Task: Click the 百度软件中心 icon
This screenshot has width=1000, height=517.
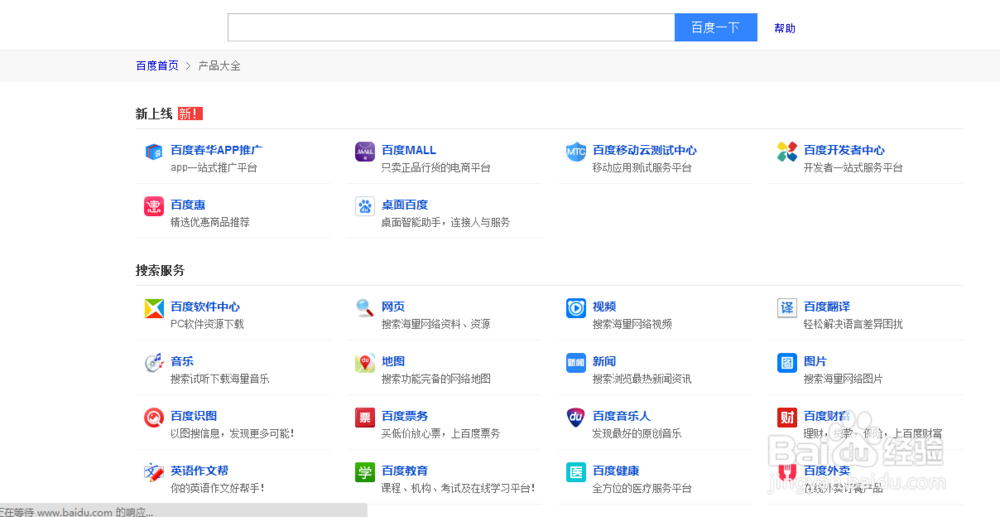Action: click(154, 308)
